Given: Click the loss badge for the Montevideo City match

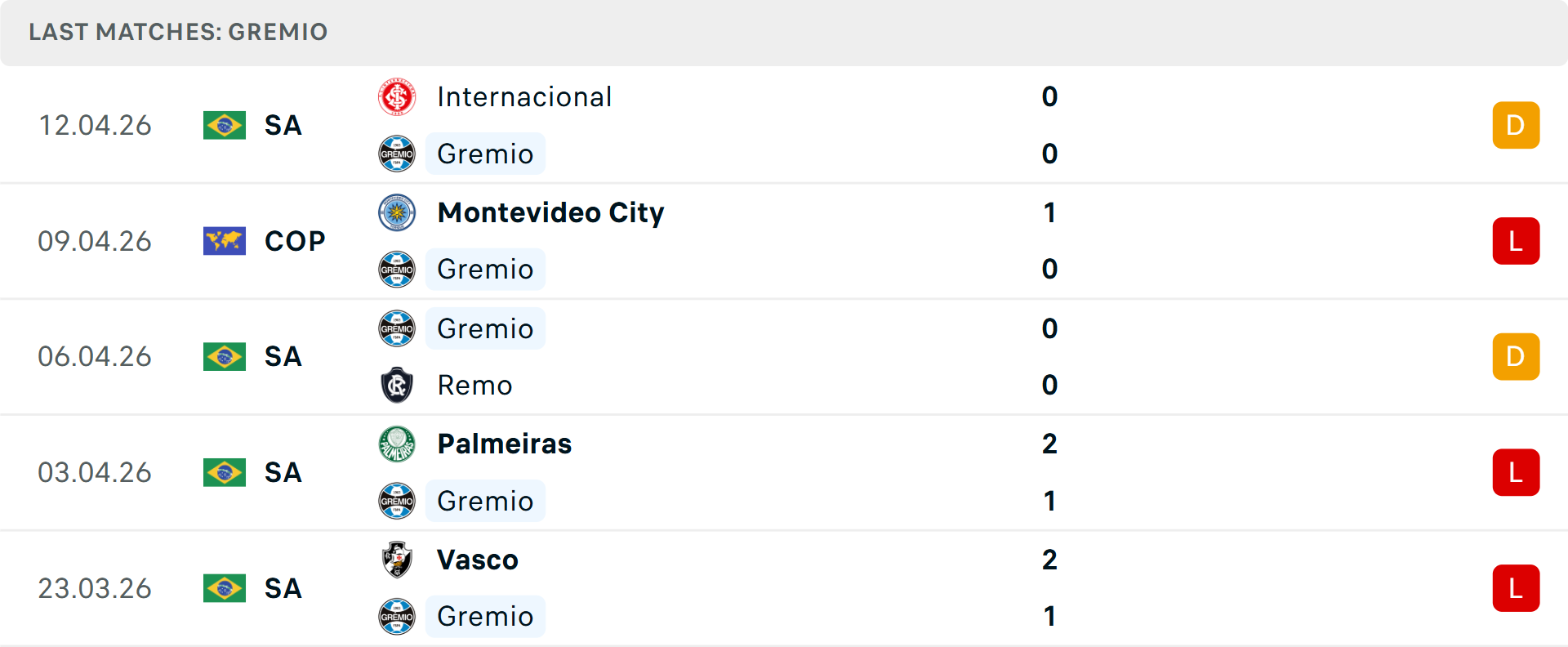Looking at the screenshot, I should 1516,241.
